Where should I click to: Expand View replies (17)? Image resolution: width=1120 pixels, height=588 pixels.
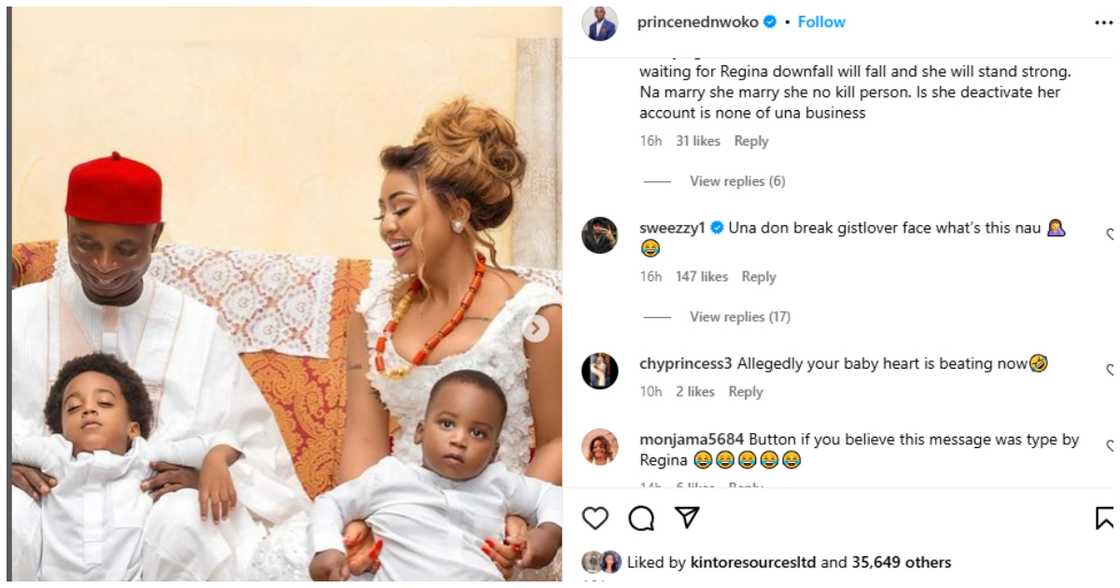(740, 317)
